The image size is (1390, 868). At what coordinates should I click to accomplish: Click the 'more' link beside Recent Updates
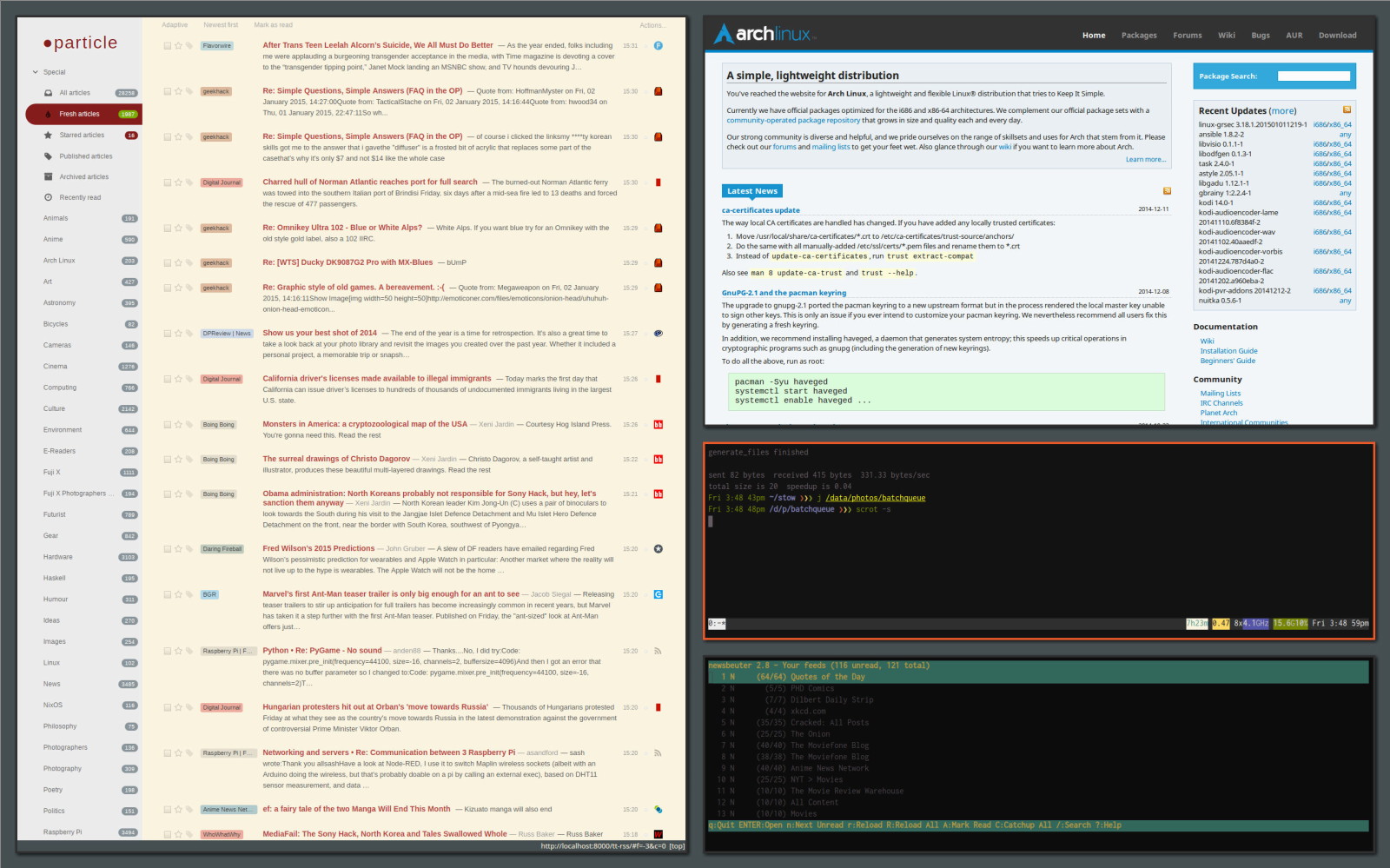point(1282,111)
